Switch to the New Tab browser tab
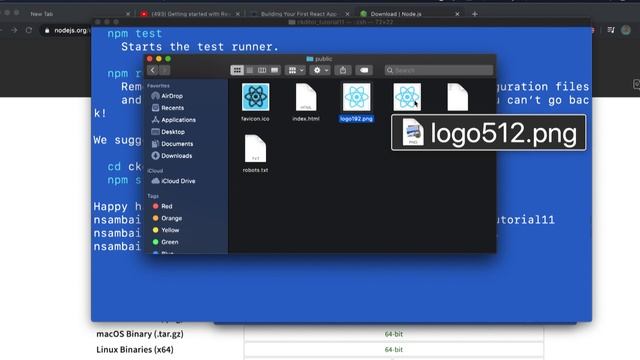This screenshot has width=640, height=360. [x=42, y=14]
